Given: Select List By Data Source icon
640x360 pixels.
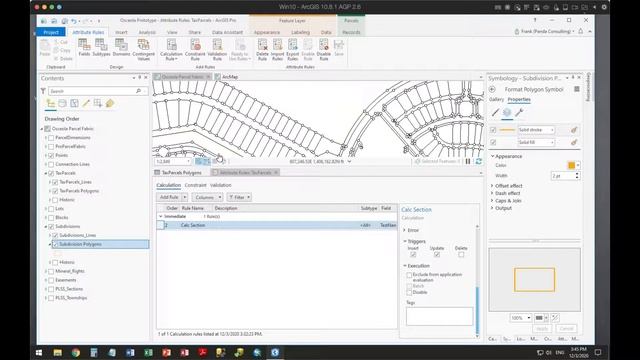Looking at the screenshot, I should 62,104.
